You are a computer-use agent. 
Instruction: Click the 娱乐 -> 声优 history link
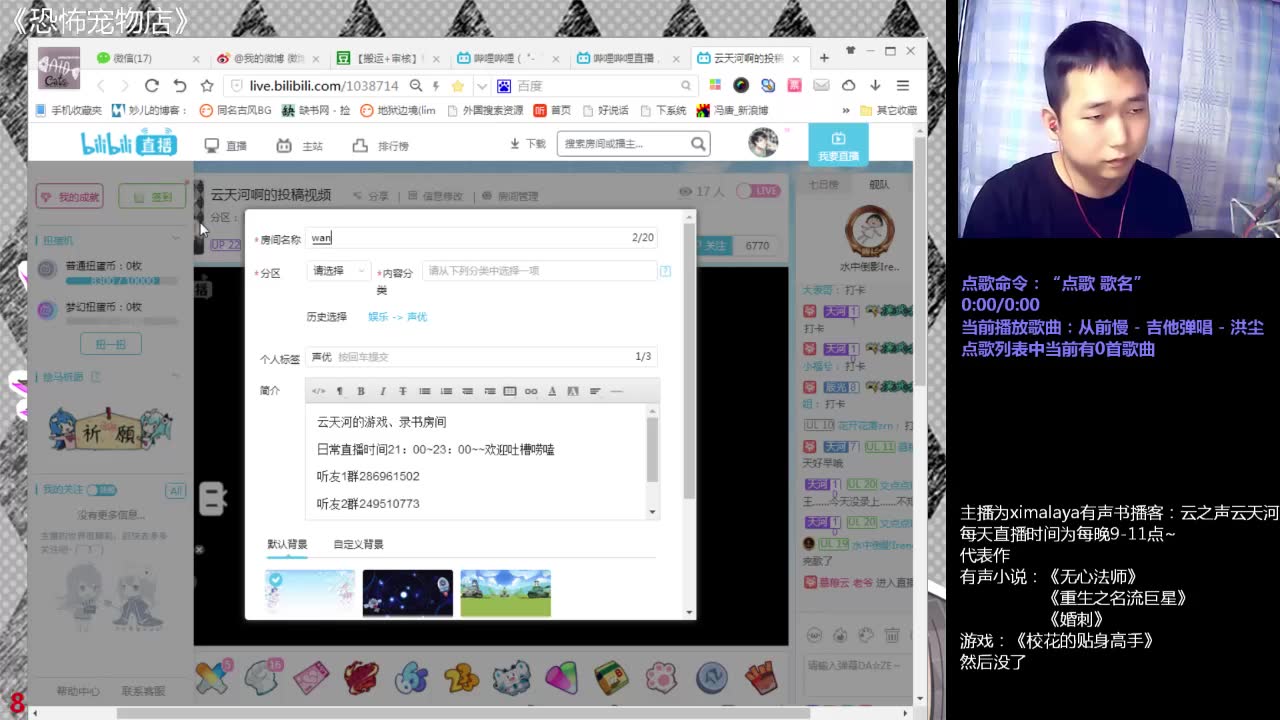point(397,317)
